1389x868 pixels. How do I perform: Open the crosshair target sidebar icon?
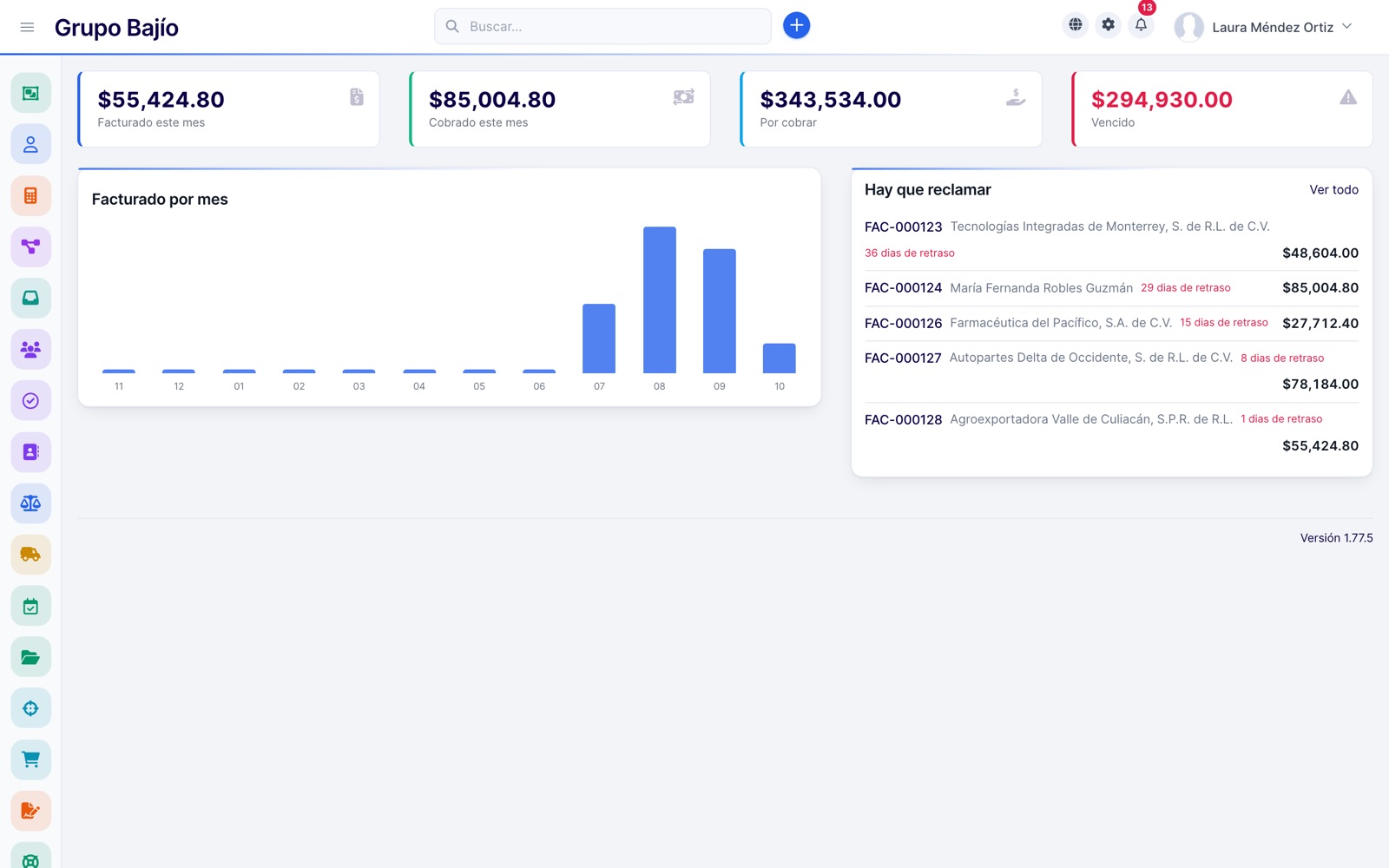(x=30, y=708)
